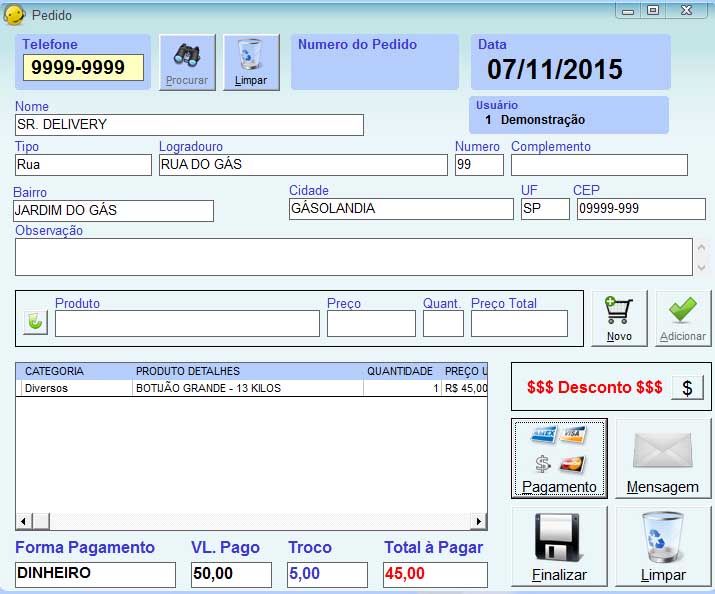The height and width of the screenshot is (594, 715).
Task: Click the green product lookup icon
Action: tap(36, 321)
